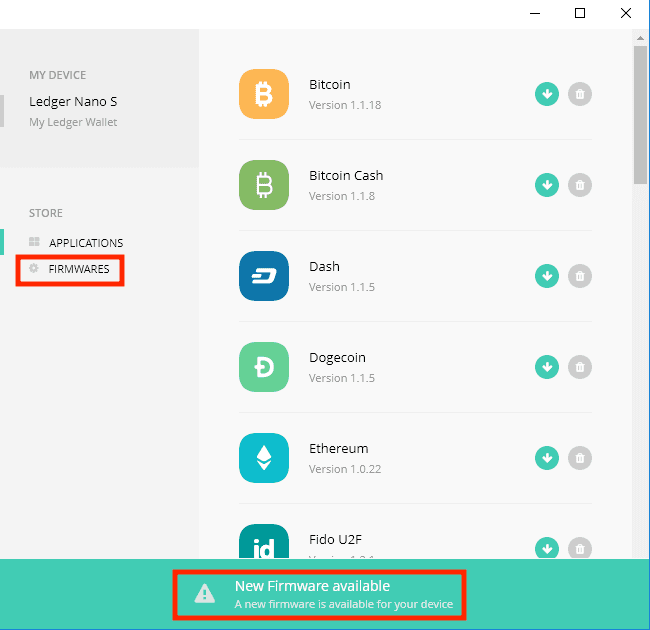Delete the Dogecoin app
The width and height of the screenshot is (650, 630).
click(x=579, y=367)
